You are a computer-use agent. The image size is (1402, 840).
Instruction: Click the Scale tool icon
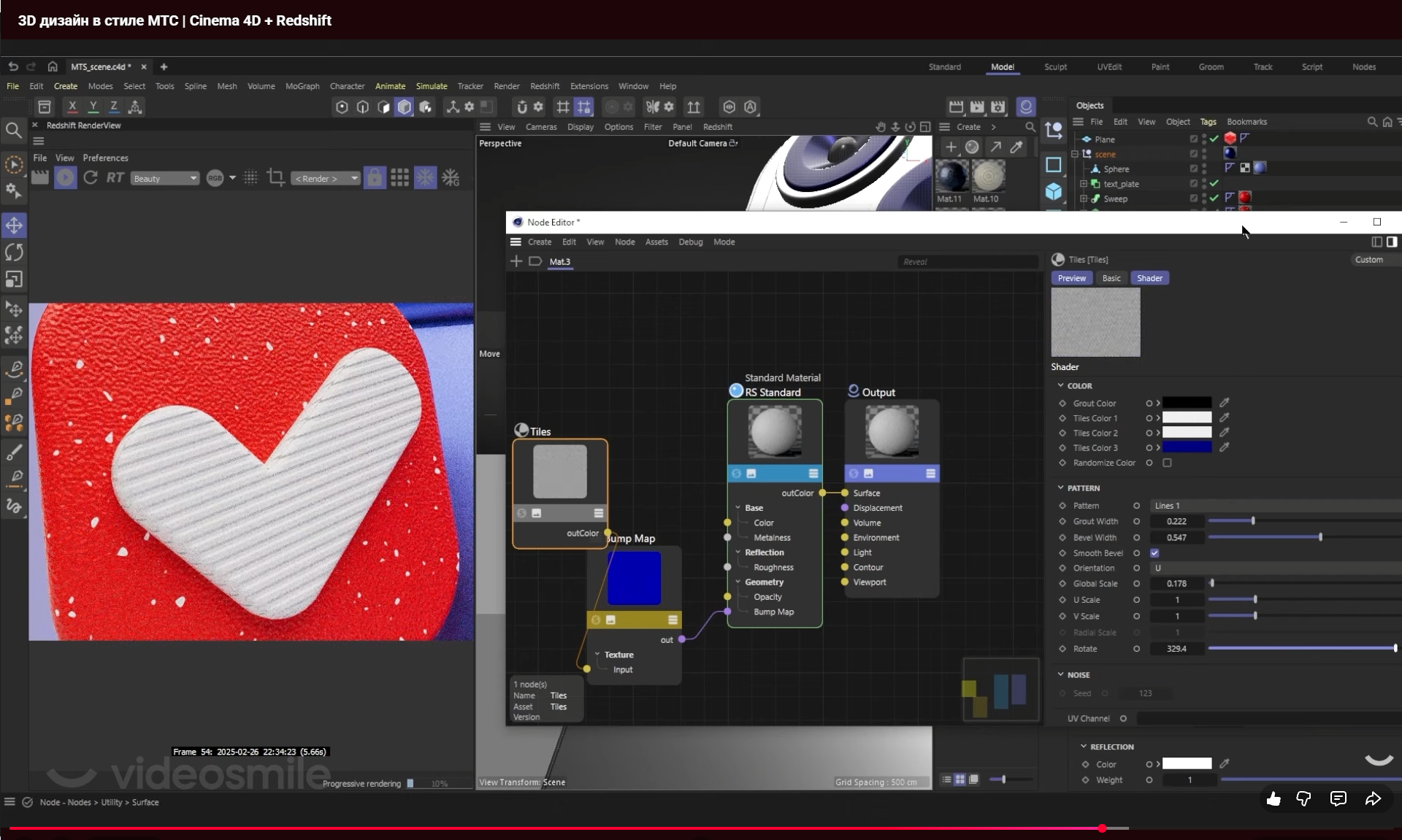click(14, 280)
